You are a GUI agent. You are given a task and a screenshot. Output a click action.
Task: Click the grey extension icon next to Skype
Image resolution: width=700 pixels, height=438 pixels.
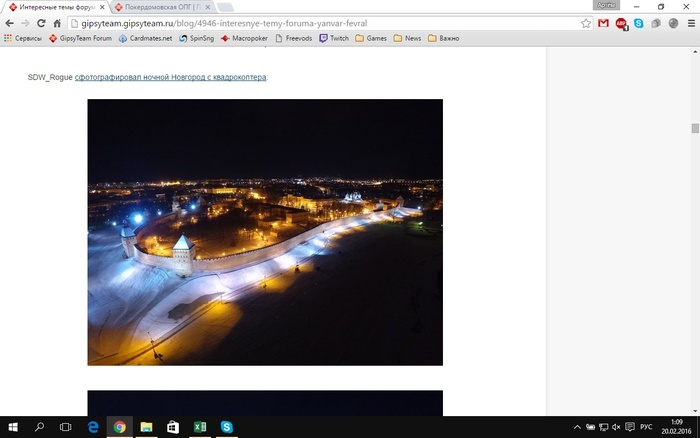656,23
